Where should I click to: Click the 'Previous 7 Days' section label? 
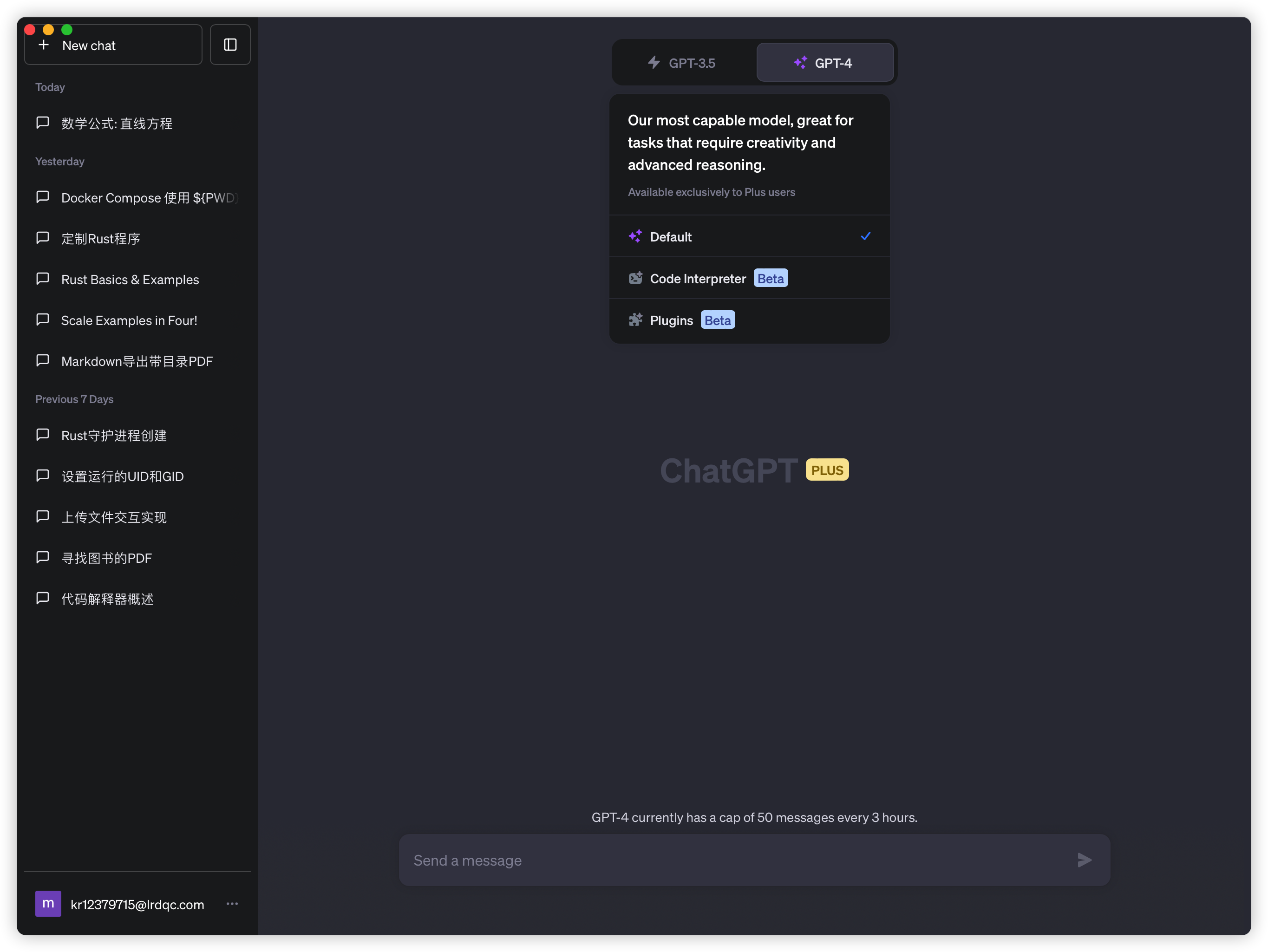point(74,399)
